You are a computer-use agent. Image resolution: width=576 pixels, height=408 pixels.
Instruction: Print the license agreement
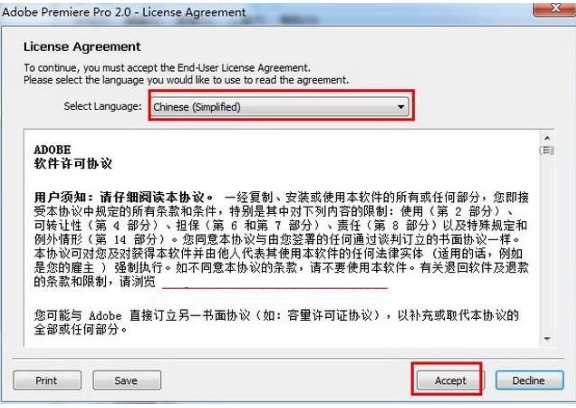(47, 380)
